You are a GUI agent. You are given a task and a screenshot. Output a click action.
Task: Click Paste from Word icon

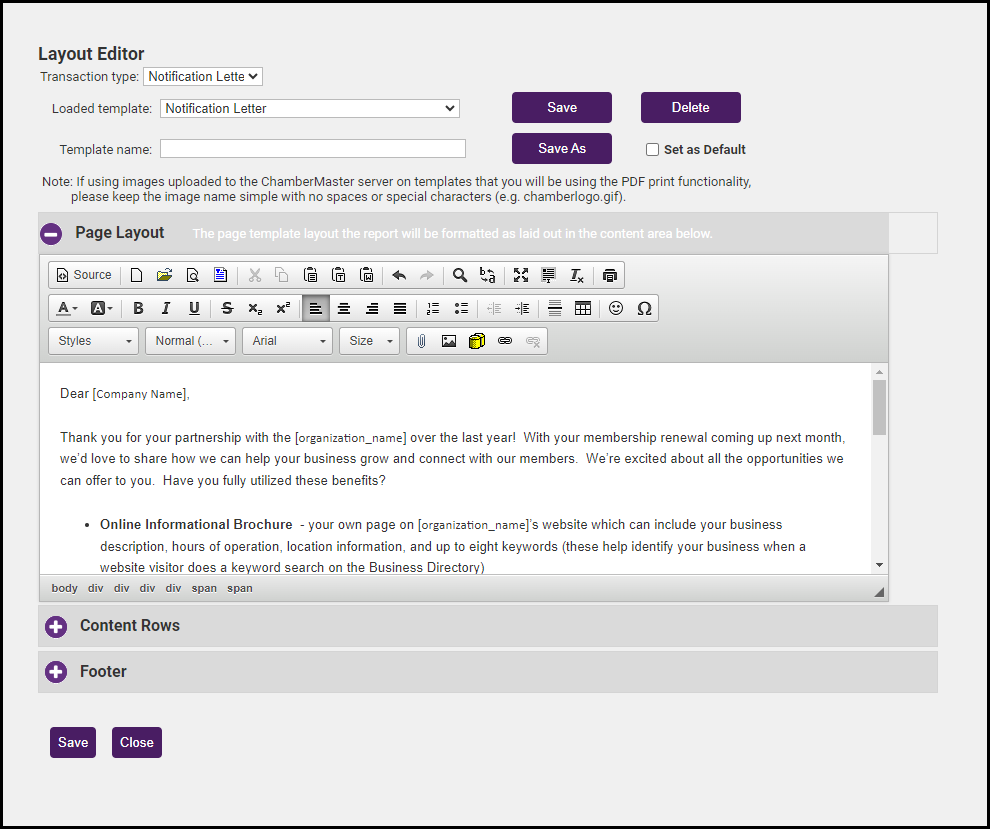coord(366,275)
